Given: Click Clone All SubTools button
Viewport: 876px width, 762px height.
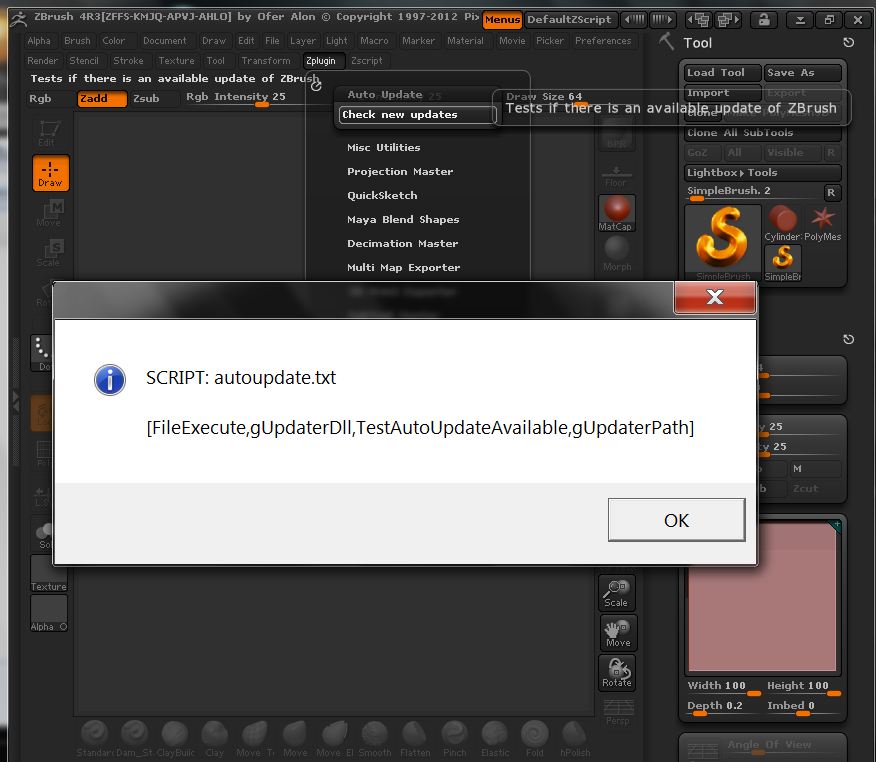Looking at the screenshot, I should (x=763, y=133).
